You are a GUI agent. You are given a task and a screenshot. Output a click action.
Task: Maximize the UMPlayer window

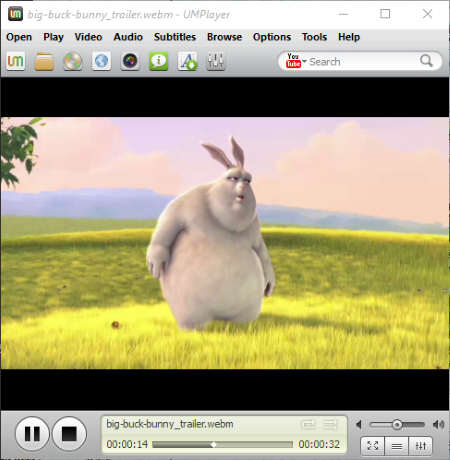click(x=385, y=14)
